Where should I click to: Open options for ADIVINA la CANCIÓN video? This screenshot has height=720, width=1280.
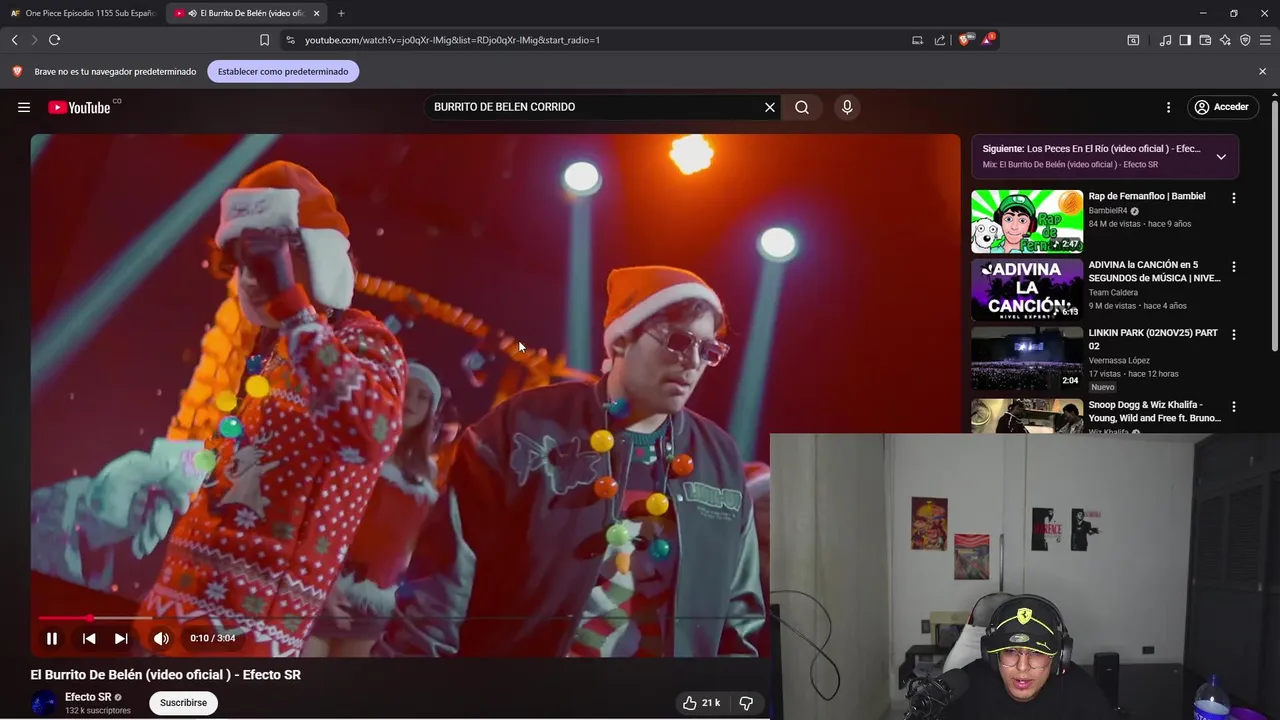point(1233,267)
